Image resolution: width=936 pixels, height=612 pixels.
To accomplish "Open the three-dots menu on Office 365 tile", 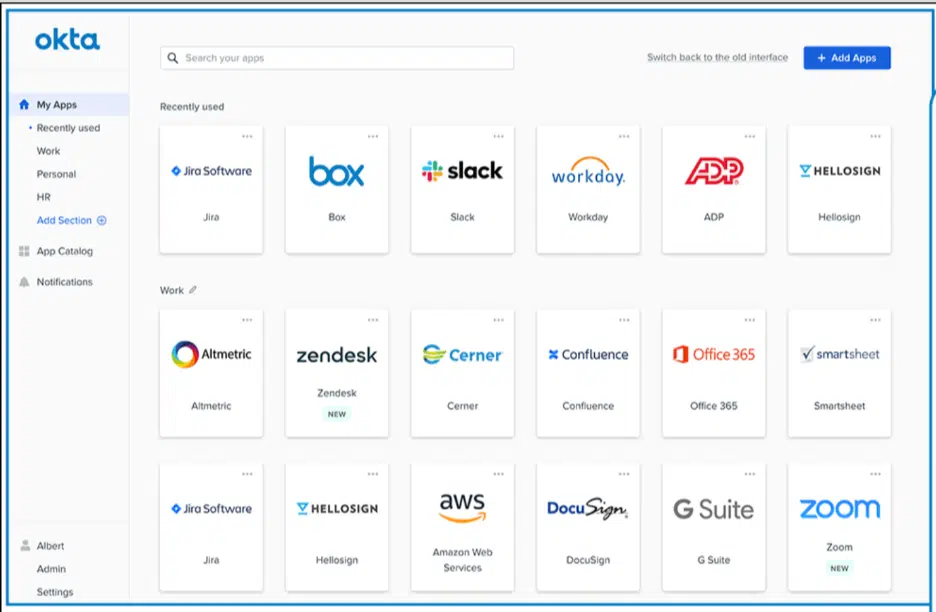I will click(750, 320).
